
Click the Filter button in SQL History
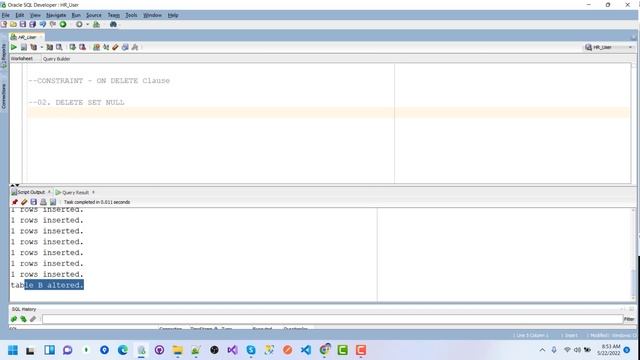629,319
